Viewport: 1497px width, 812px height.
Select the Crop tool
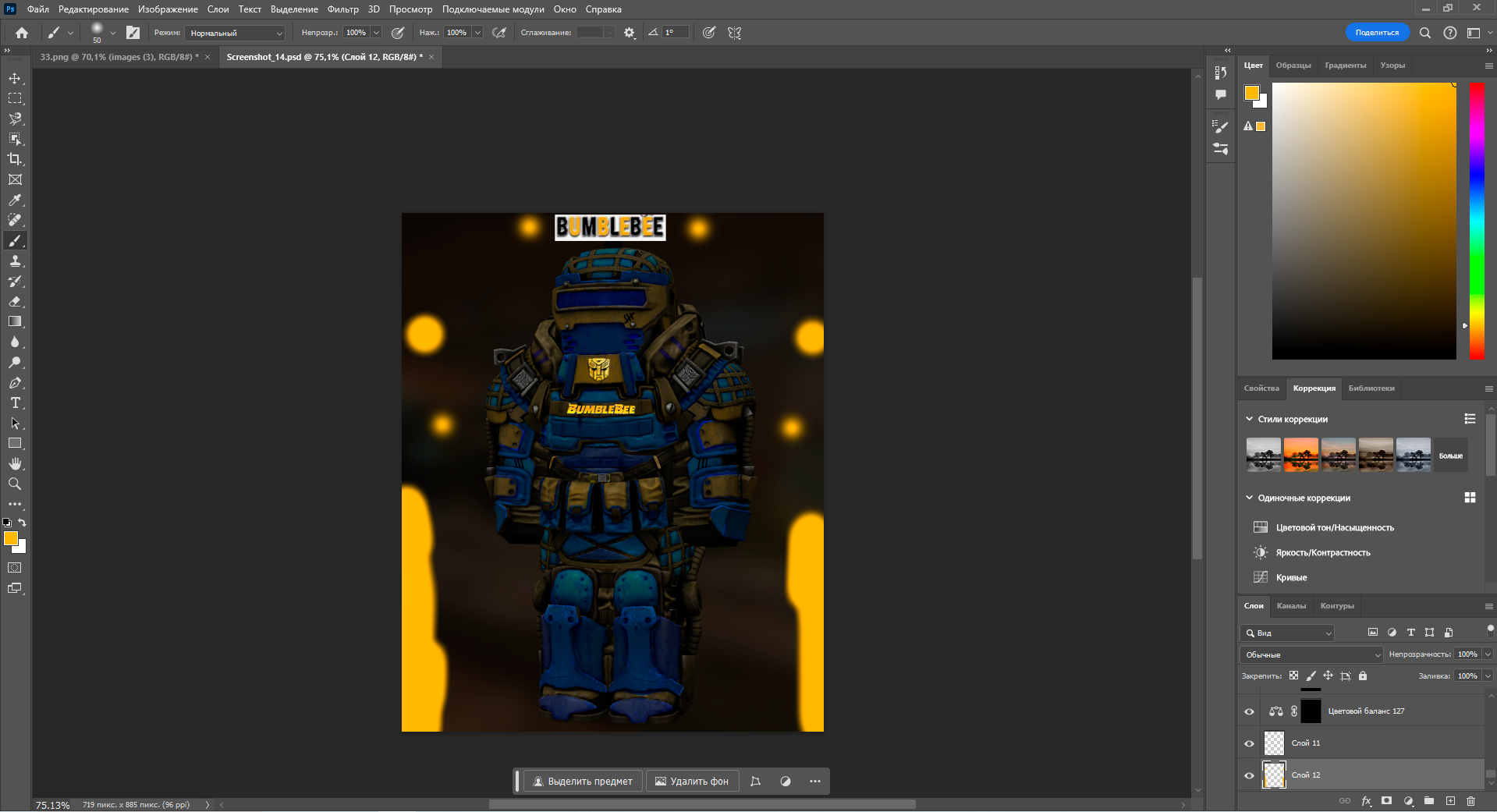[15, 159]
